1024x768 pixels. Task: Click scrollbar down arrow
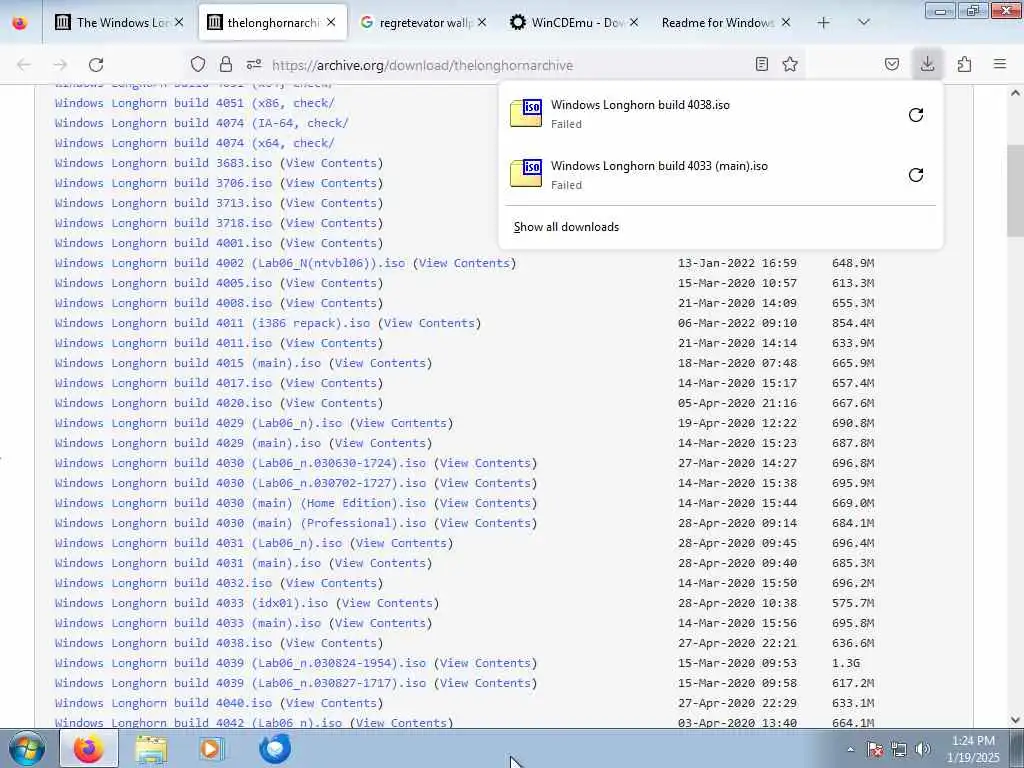[1015, 720]
